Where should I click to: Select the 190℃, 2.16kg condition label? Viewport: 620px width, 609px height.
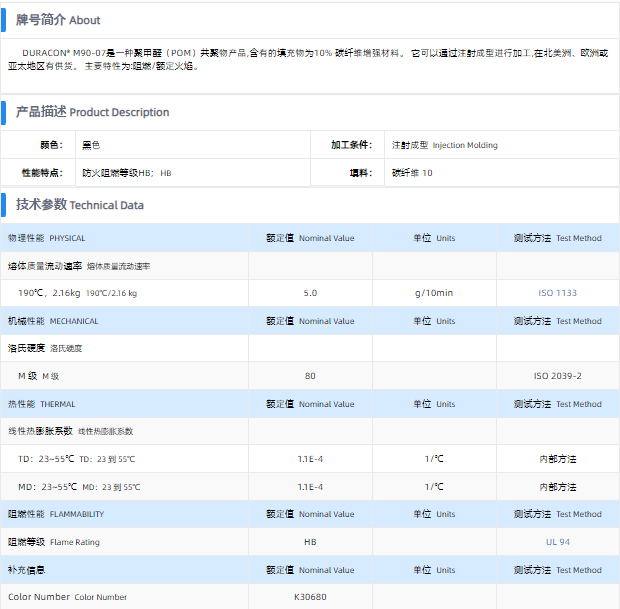coord(78,293)
